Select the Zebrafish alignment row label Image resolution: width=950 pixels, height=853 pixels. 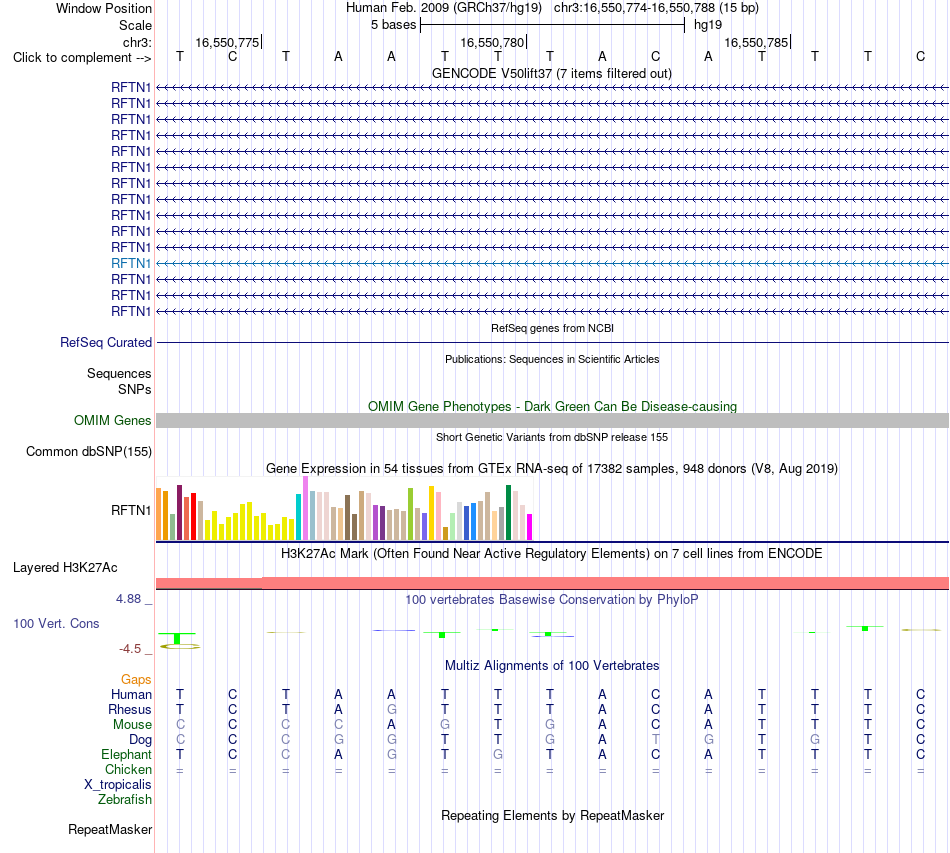point(125,800)
